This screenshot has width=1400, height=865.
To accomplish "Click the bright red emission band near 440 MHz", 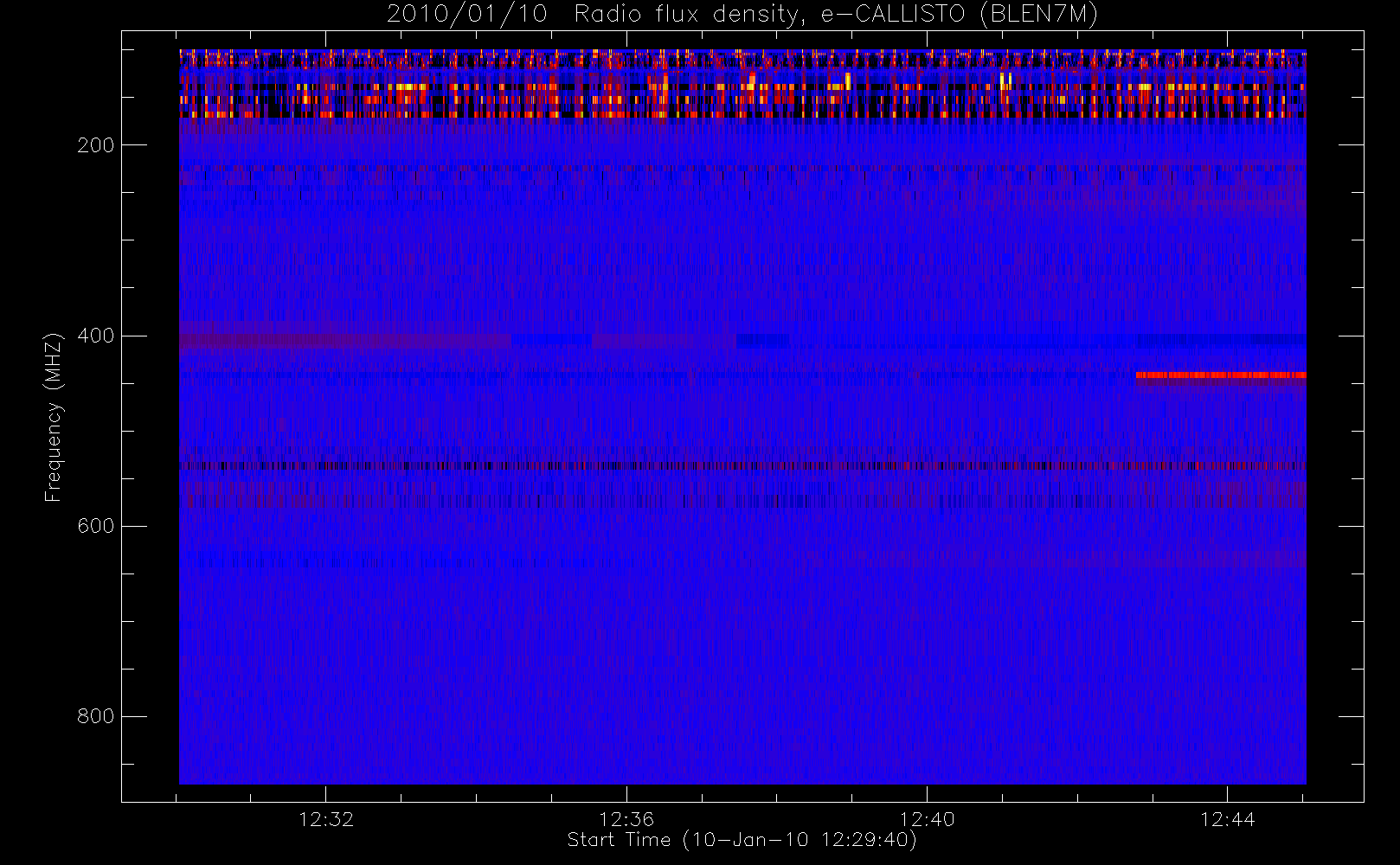I will point(1221,375).
